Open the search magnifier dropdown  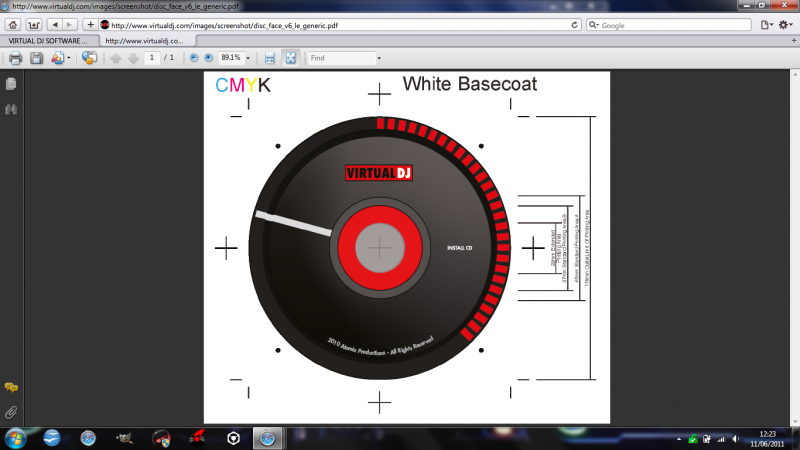pos(593,25)
